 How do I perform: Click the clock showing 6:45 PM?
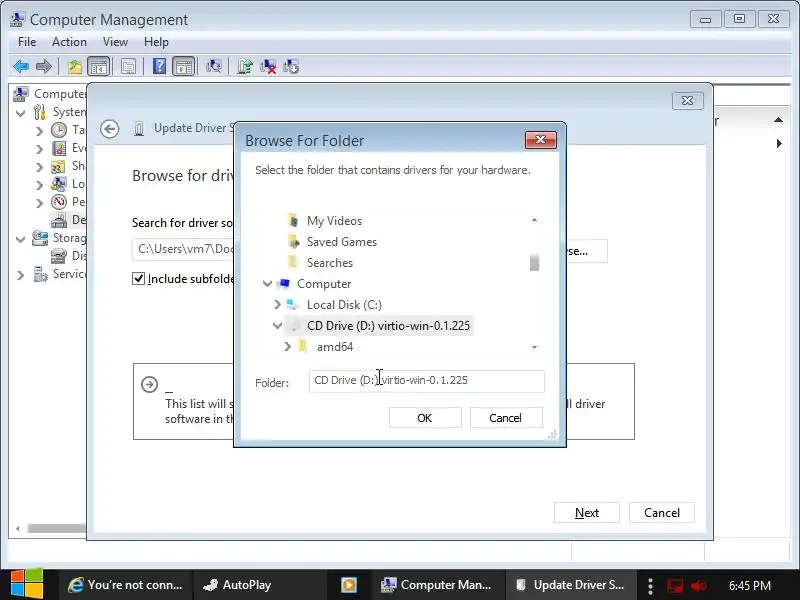tap(749, 585)
